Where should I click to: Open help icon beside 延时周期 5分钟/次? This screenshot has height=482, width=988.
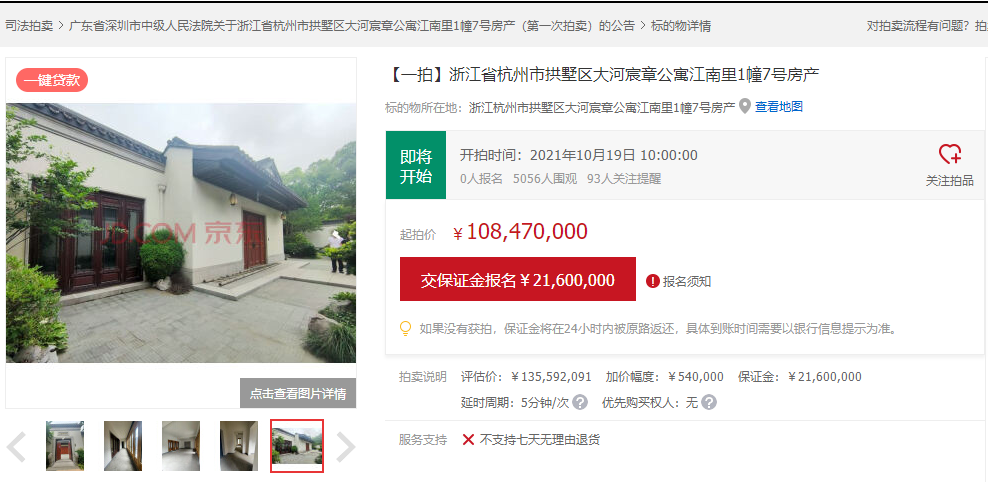pyautogui.click(x=580, y=402)
